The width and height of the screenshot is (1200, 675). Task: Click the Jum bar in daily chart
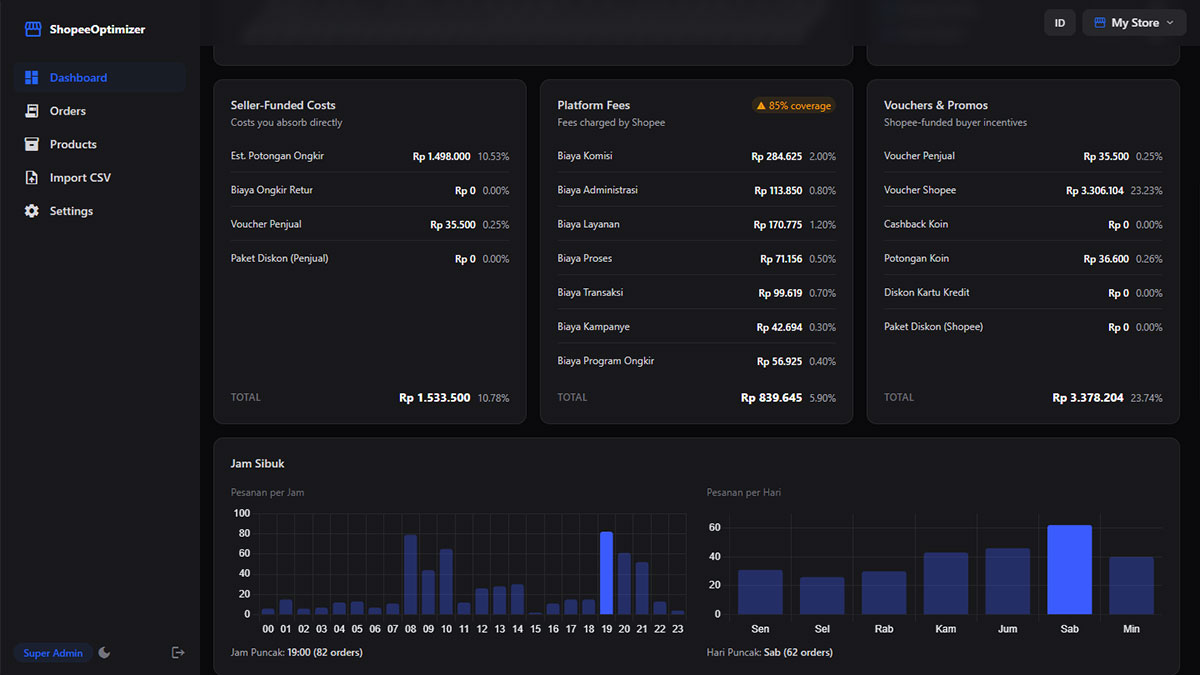point(1007,581)
